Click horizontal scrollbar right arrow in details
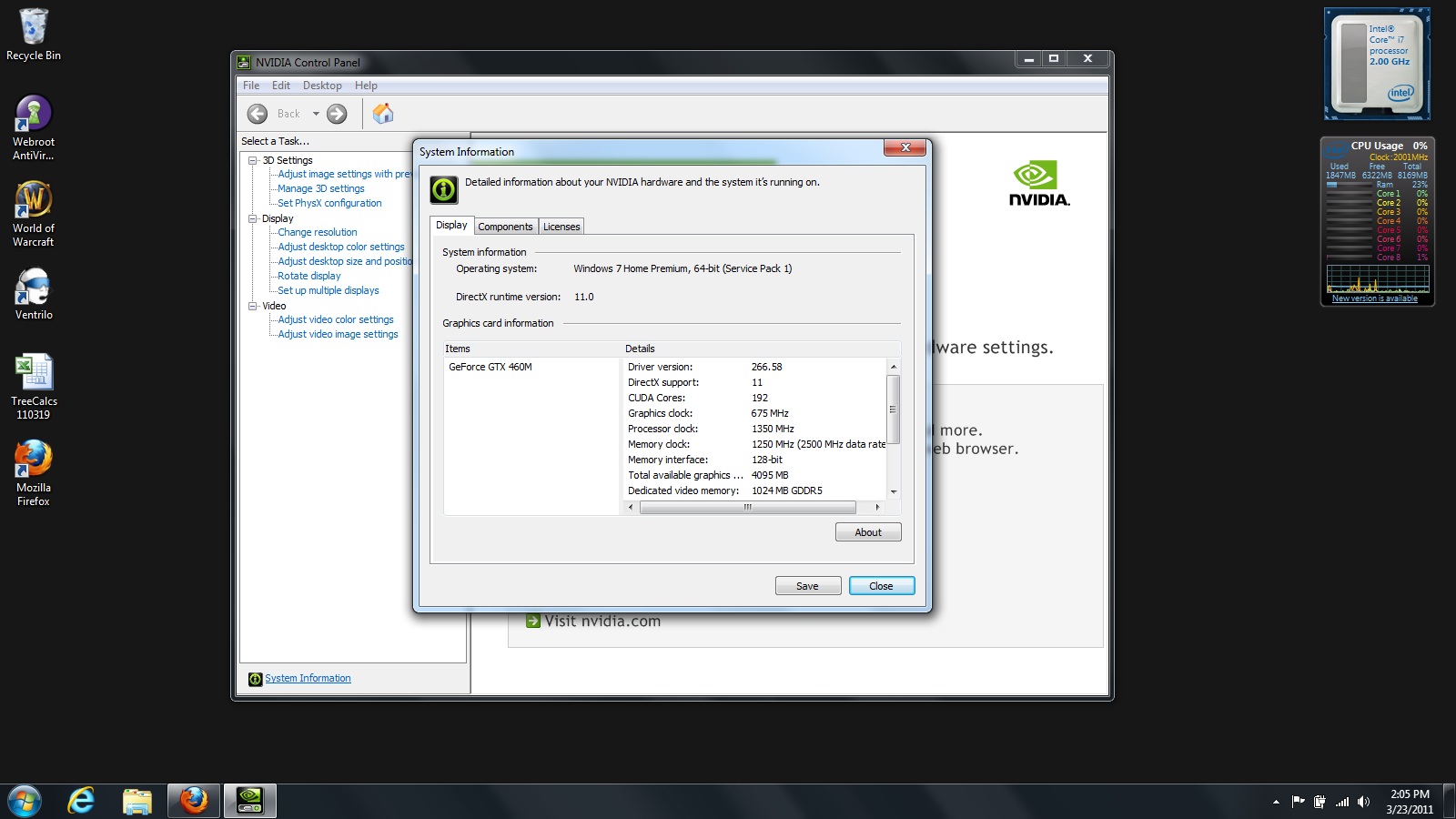Image resolution: width=1456 pixels, height=819 pixels. click(877, 507)
